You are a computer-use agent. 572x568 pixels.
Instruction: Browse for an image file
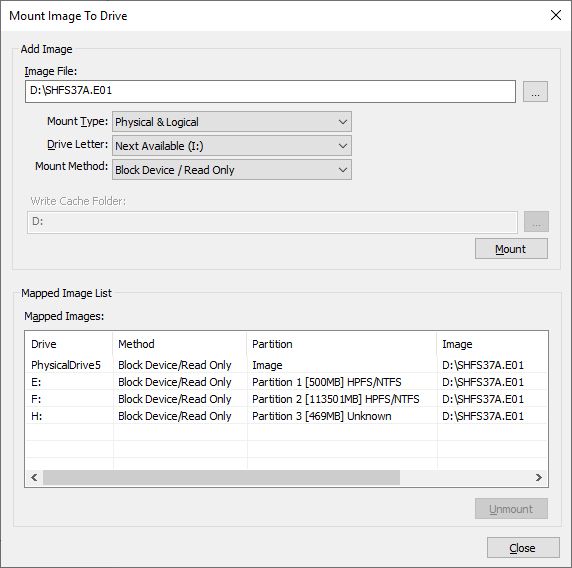[x=535, y=91]
